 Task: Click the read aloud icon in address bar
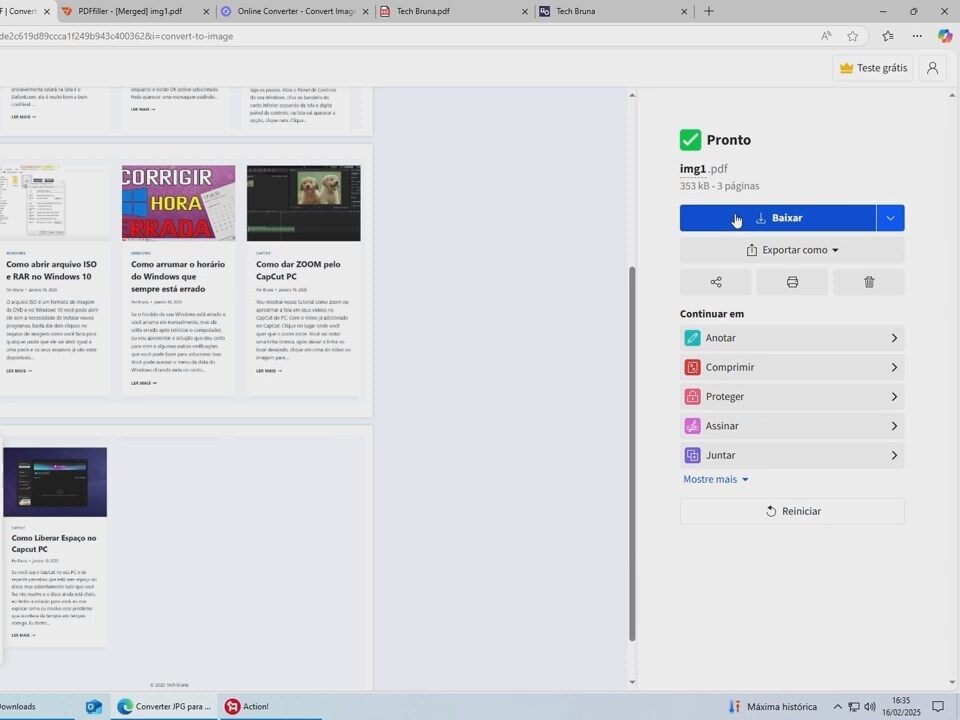click(826, 36)
